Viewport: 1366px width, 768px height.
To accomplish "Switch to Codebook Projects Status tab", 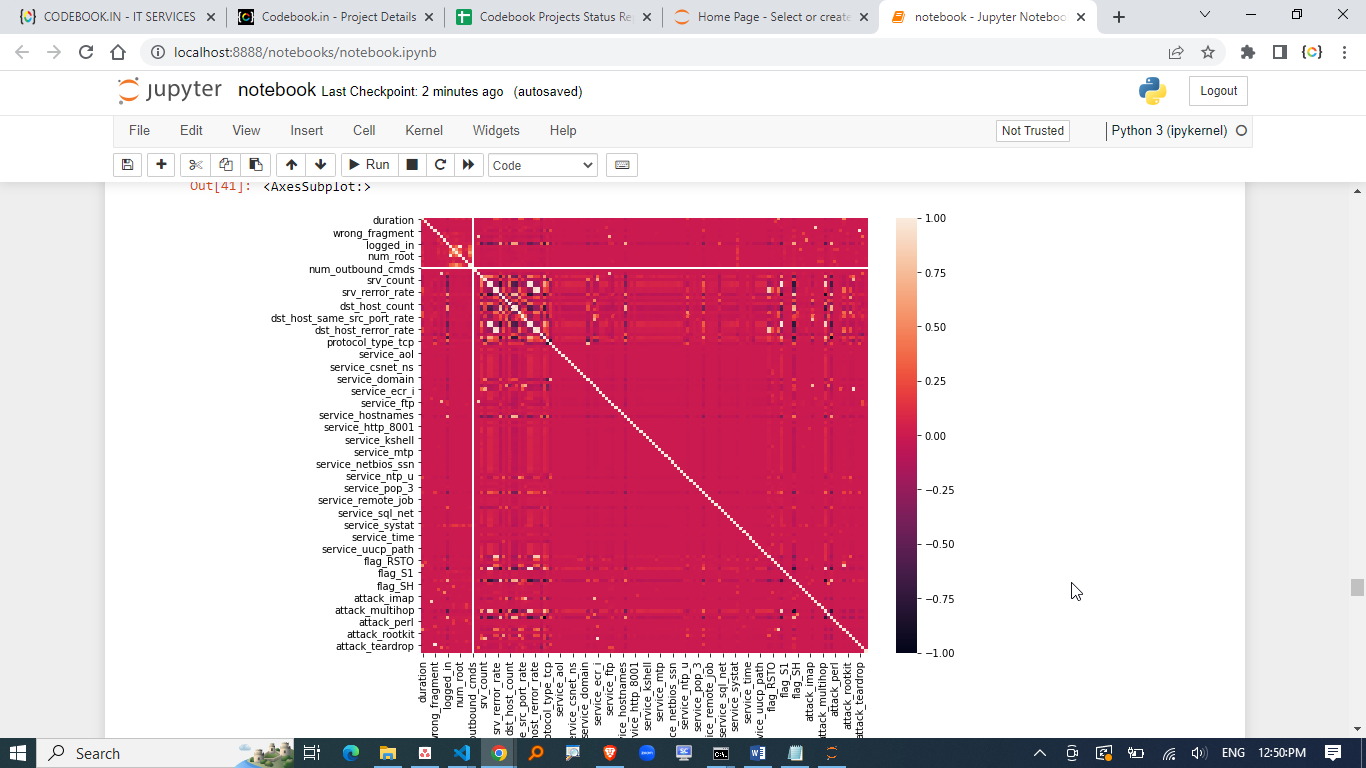I will [x=553, y=17].
